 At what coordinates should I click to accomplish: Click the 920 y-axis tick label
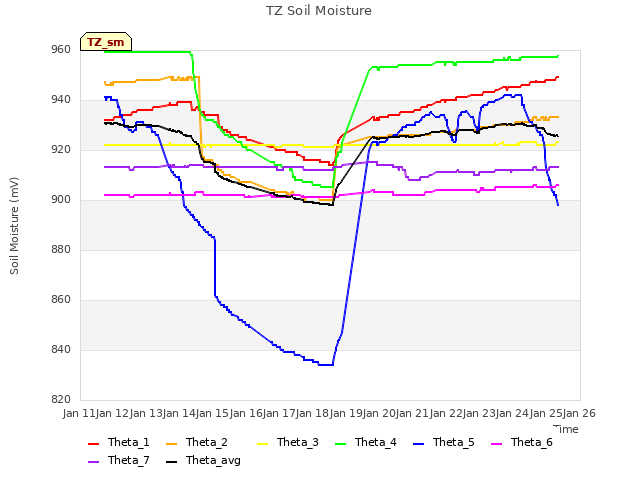click(x=61, y=150)
